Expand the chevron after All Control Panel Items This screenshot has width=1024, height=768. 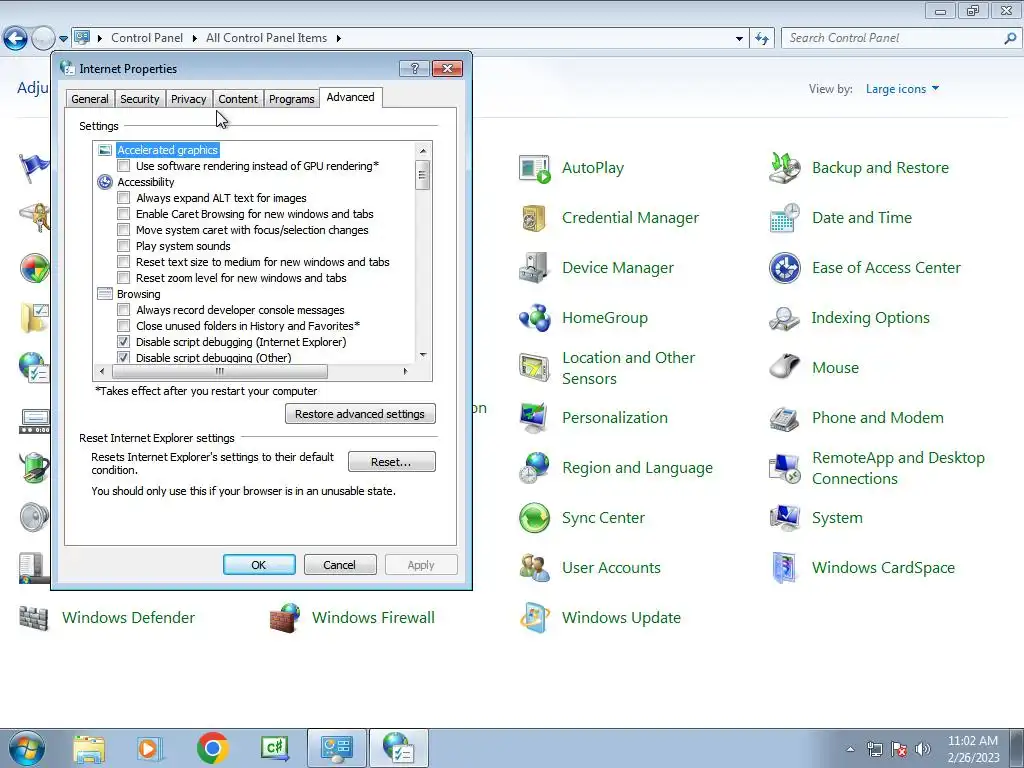[x=339, y=39]
